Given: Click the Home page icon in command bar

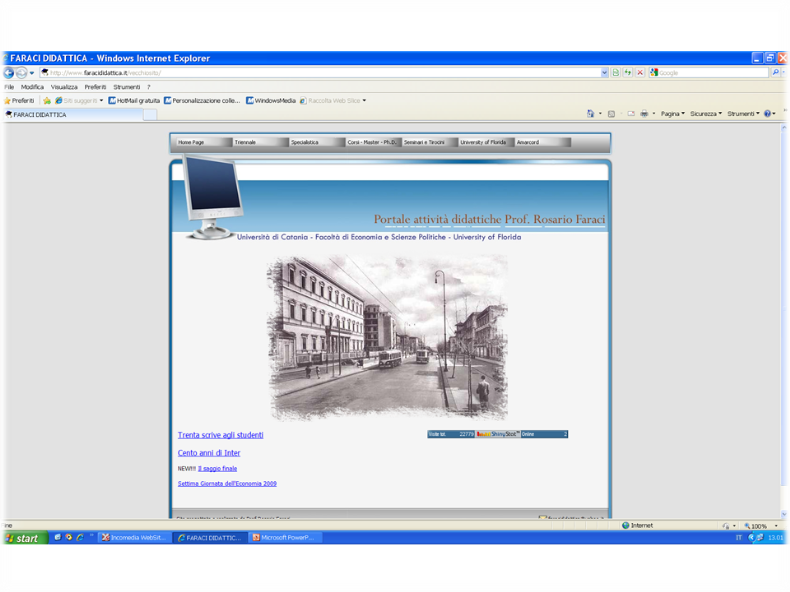Looking at the screenshot, I should (590, 114).
